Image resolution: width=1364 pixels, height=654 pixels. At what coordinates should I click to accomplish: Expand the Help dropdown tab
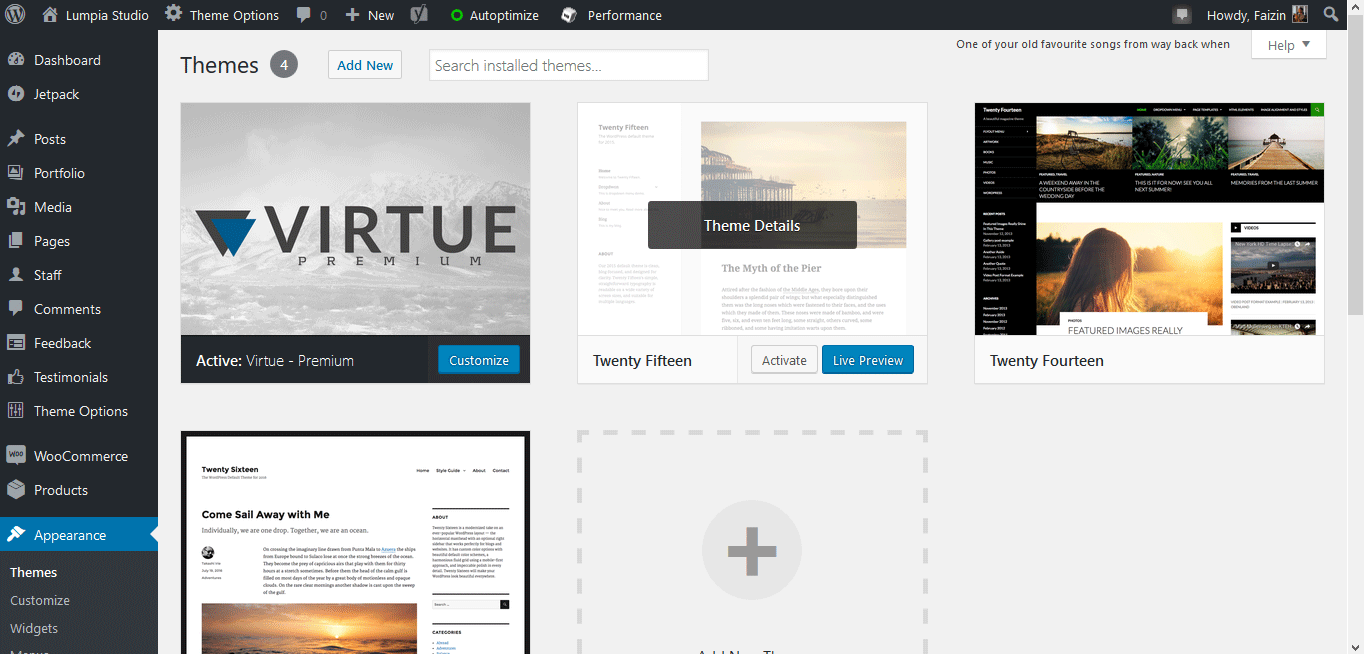click(1288, 45)
